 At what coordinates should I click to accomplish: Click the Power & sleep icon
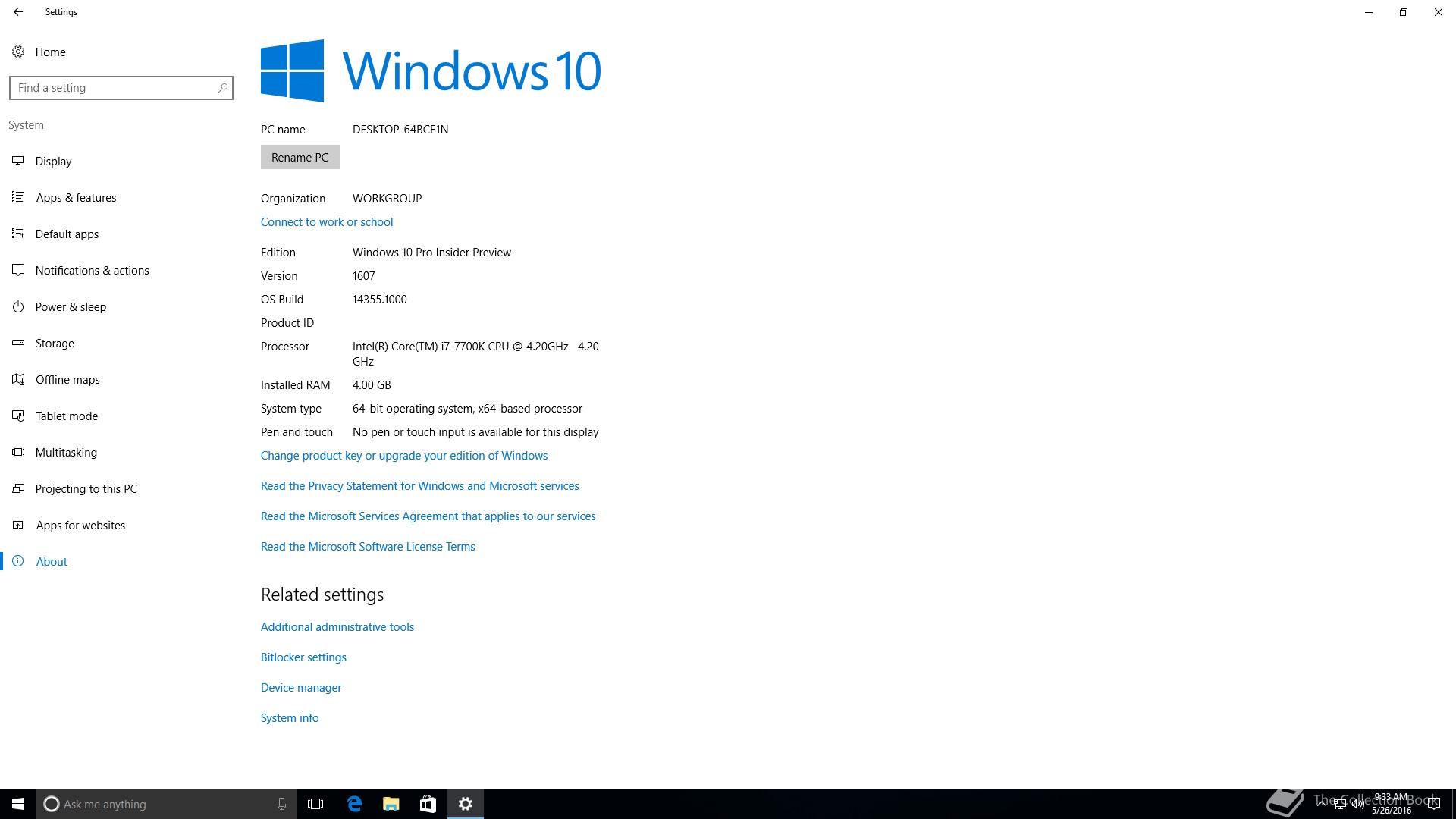(x=18, y=306)
